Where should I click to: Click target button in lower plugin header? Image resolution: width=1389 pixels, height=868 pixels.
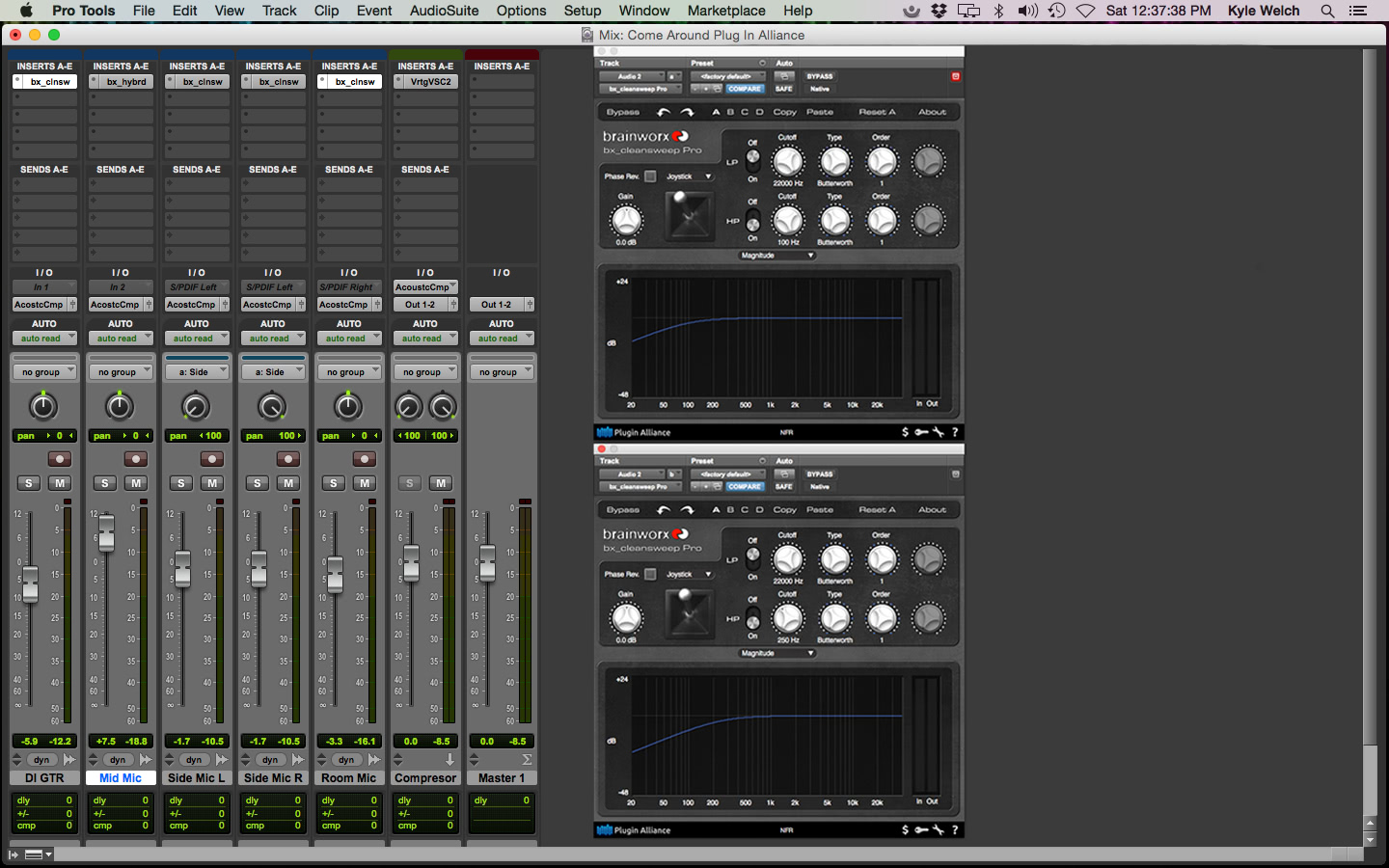coord(956,474)
